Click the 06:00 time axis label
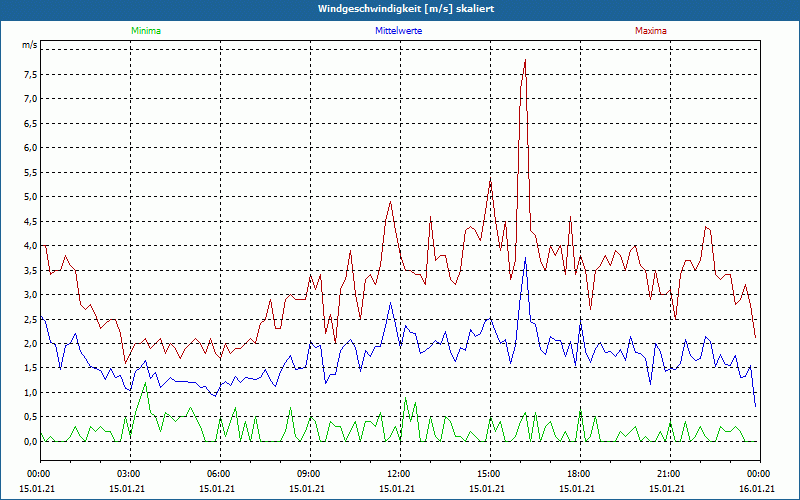This screenshot has height=500, width=800. click(x=220, y=473)
